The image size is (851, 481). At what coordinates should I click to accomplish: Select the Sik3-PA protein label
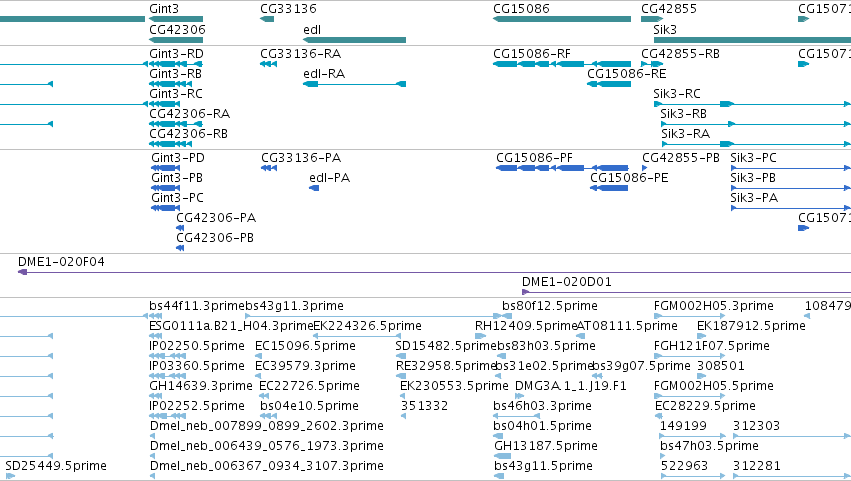click(x=754, y=198)
